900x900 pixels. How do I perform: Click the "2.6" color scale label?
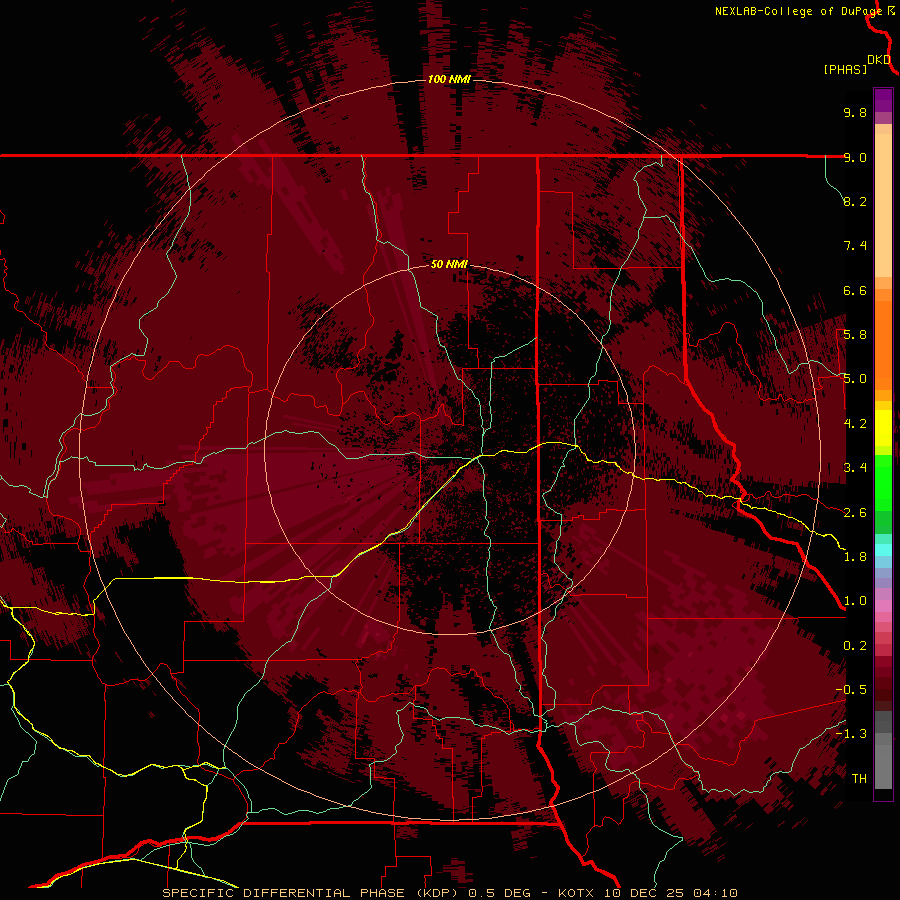click(x=855, y=513)
